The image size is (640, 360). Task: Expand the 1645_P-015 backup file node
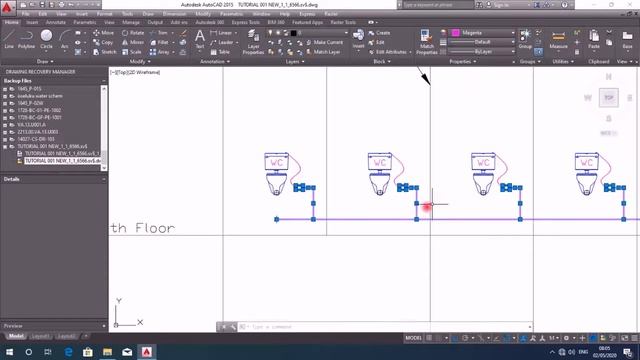pyautogui.click(x=5, y=89)
